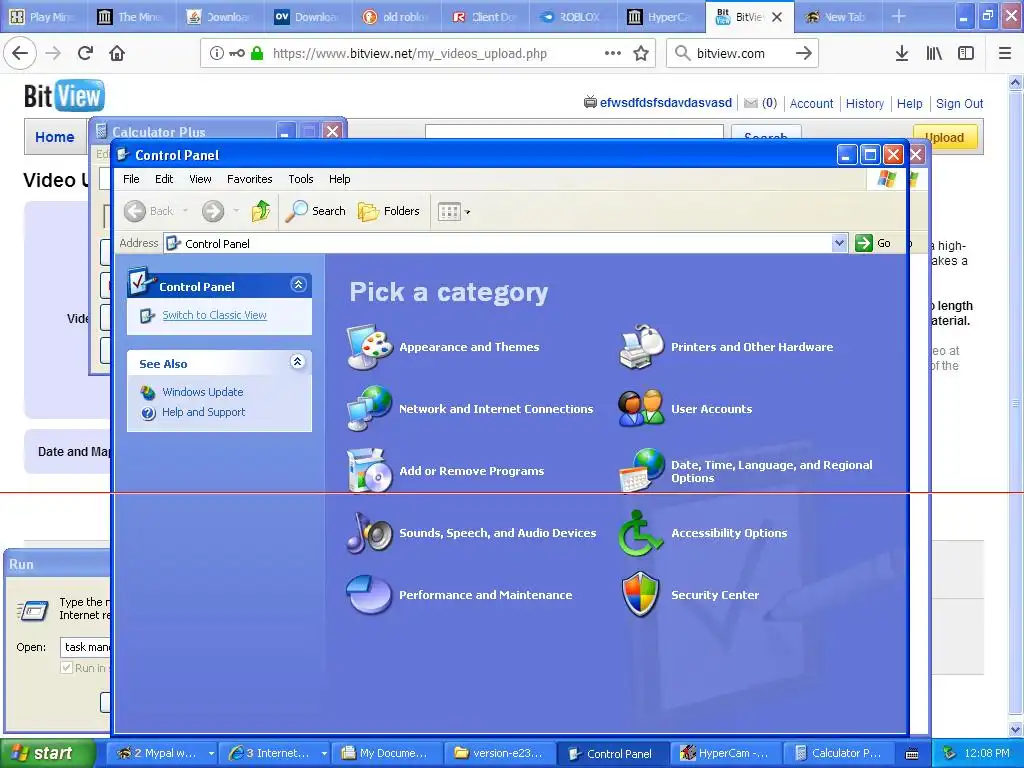Open Help and Support link
Image resolution: width=1024 pixels, height=768 pixels.
(204, 412)
